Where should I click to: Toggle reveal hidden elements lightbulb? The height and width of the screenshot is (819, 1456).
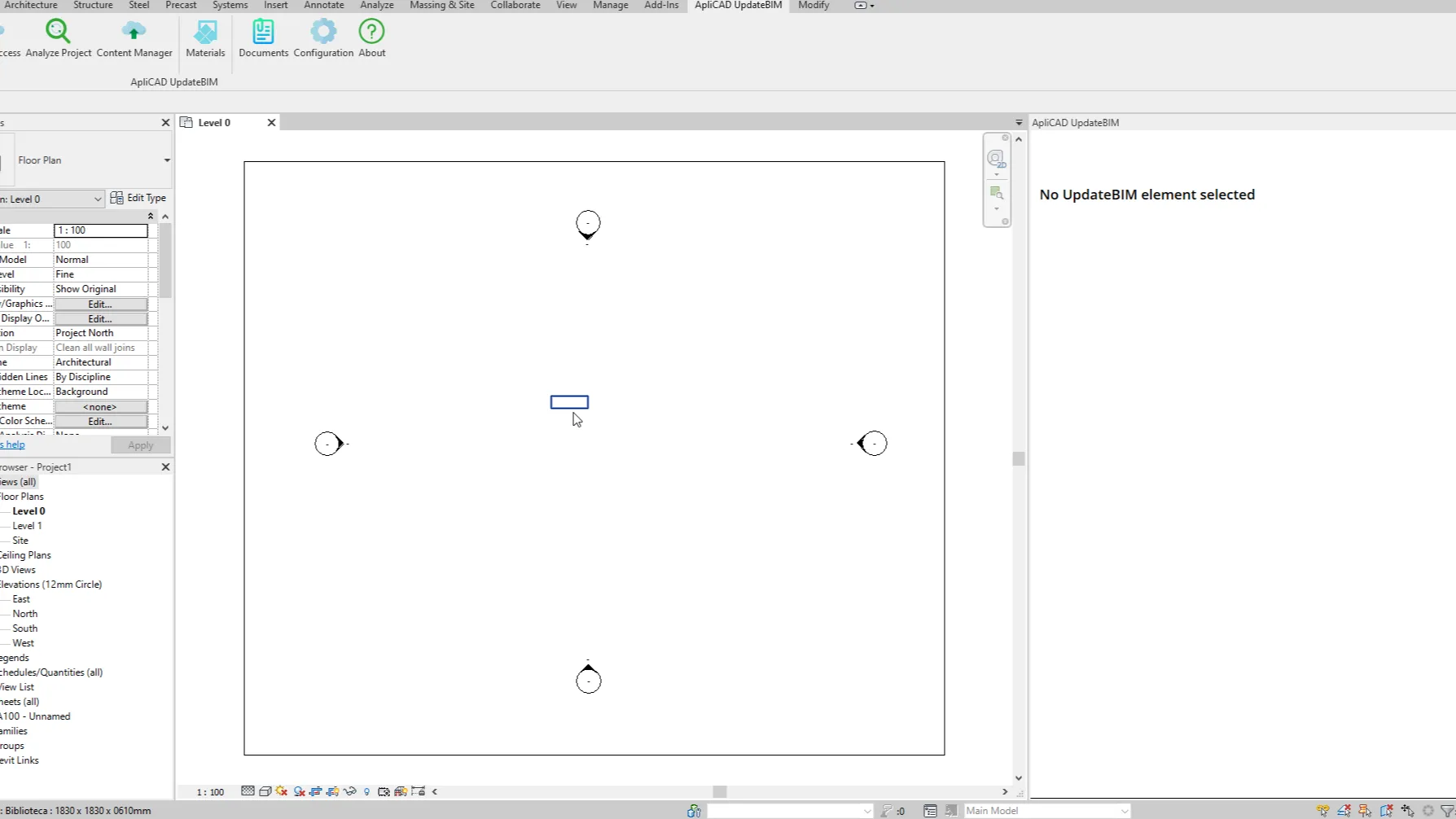366,791
